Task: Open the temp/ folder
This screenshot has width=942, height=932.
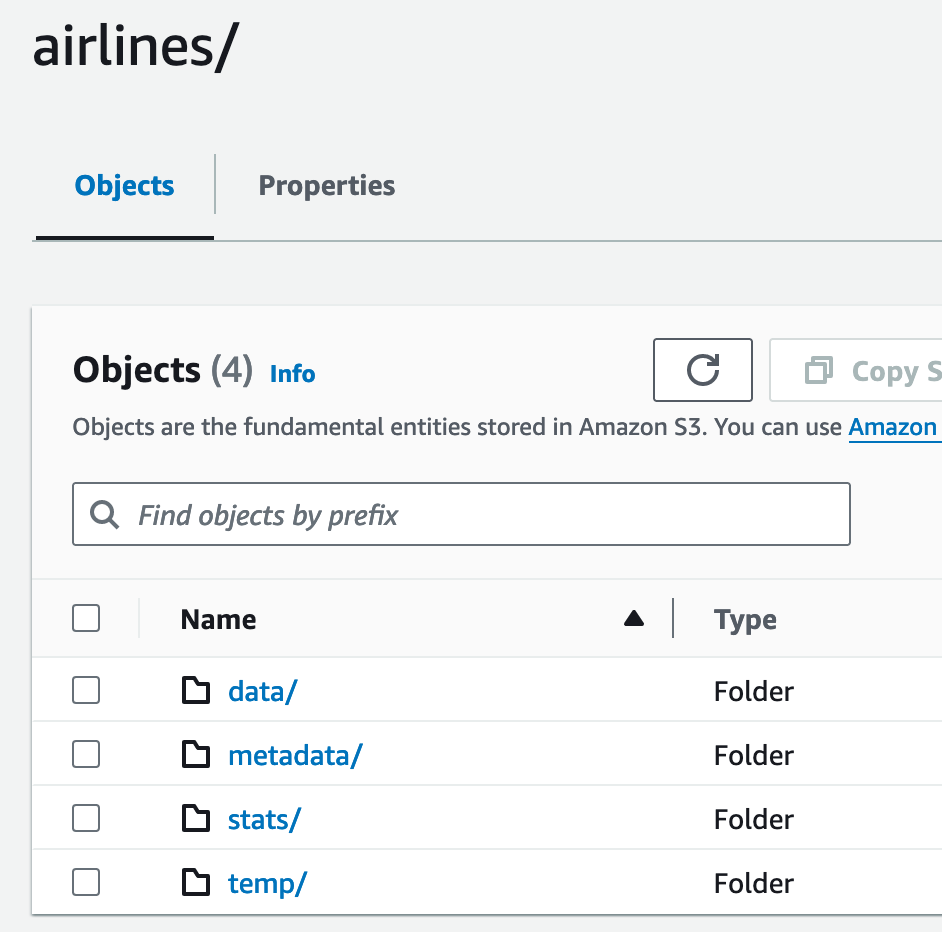Action: 266,882
